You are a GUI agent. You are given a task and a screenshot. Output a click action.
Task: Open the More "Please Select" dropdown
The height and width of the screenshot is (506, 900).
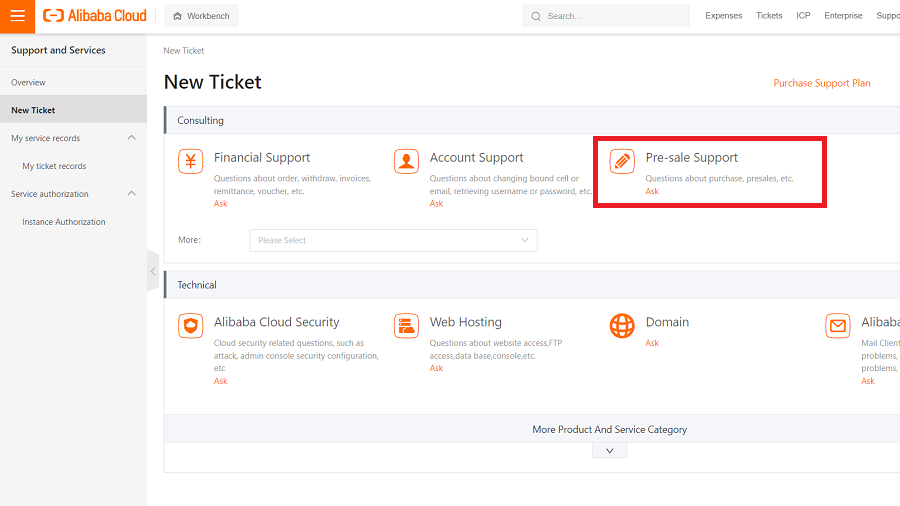click(x=393, y=240)
